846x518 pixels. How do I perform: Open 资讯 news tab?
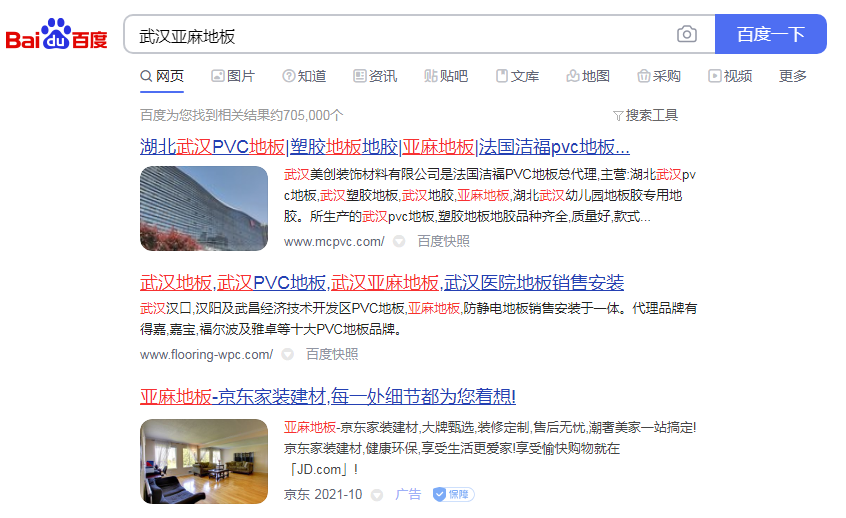click(x=375, y=76)
